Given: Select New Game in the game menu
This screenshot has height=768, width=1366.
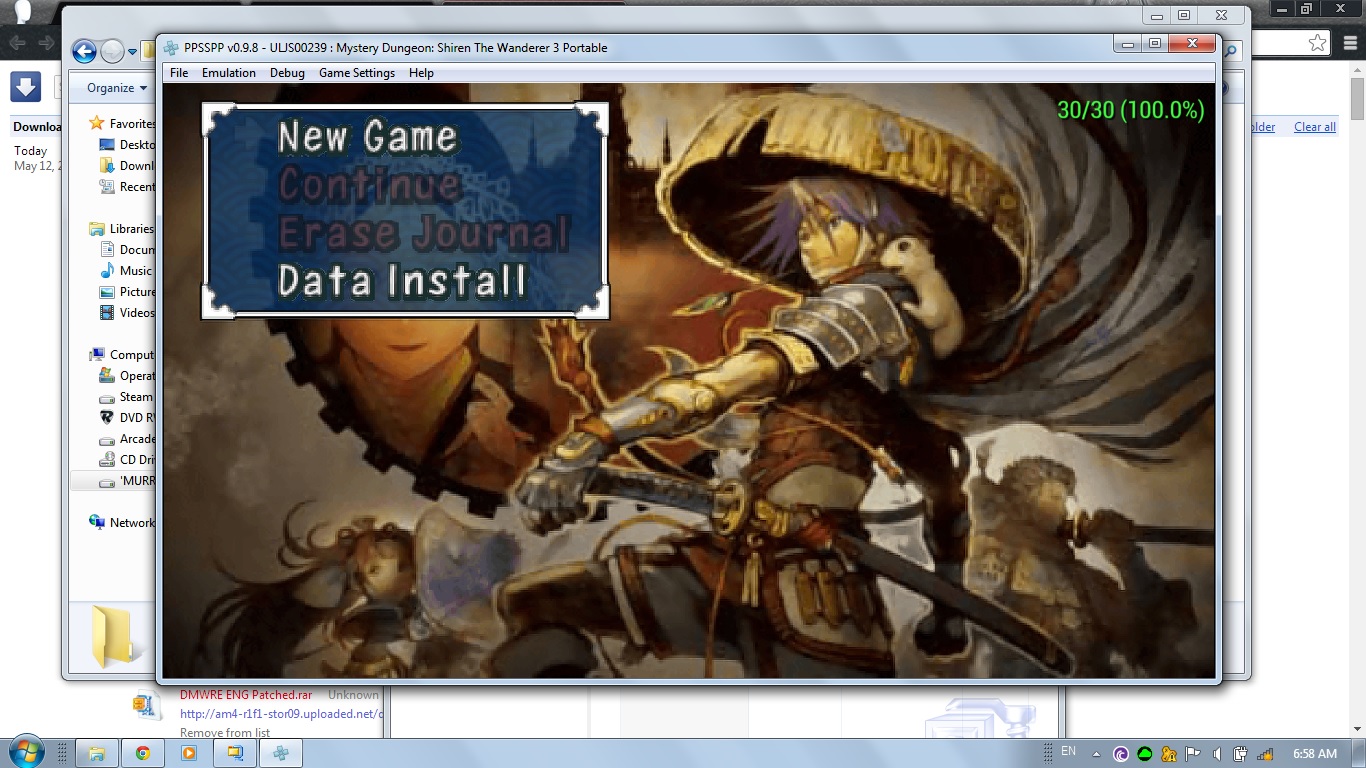Looking at the screenshot, I should [367, 137].
